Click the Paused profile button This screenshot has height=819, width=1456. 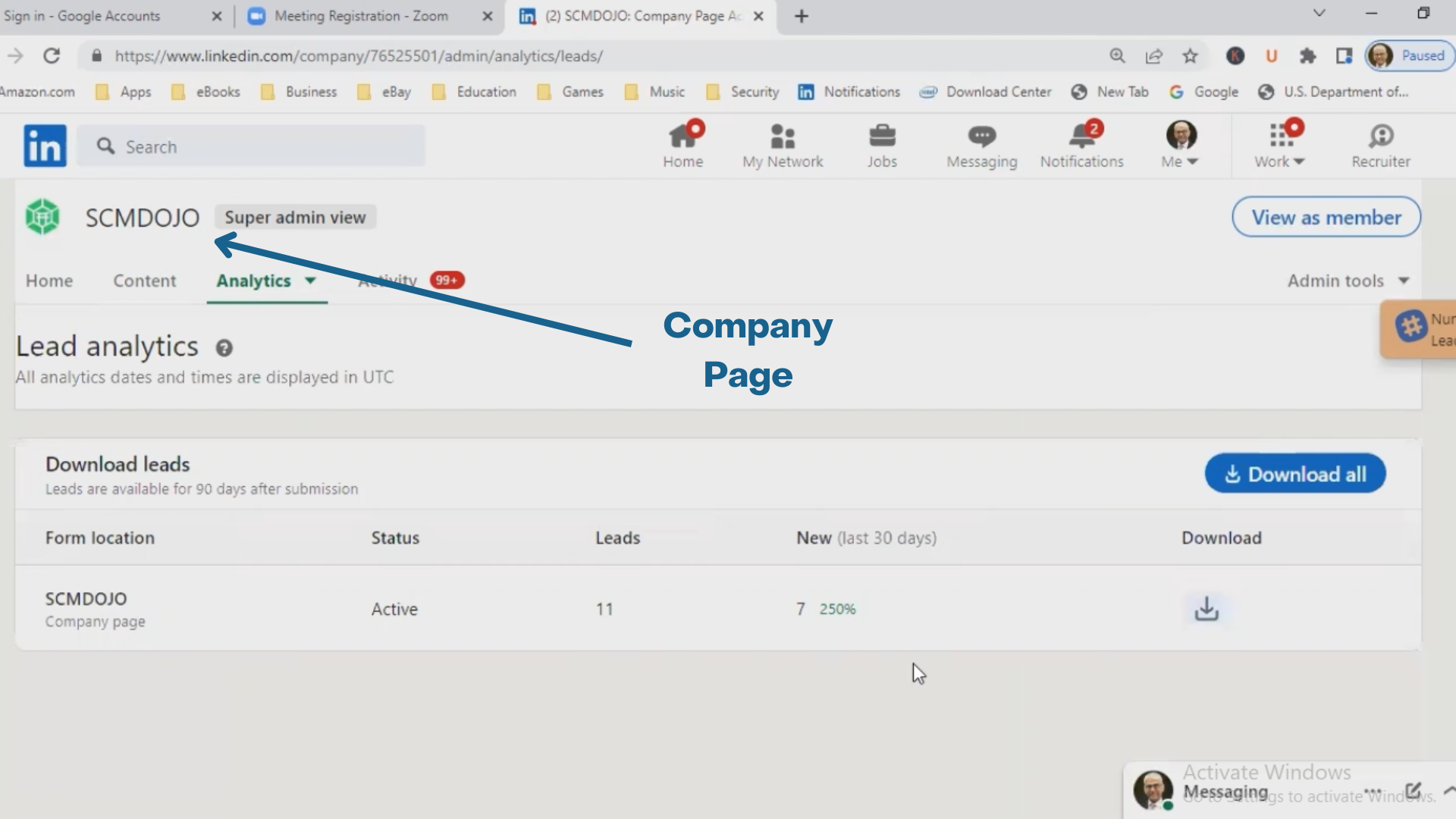coord(1410,55)
